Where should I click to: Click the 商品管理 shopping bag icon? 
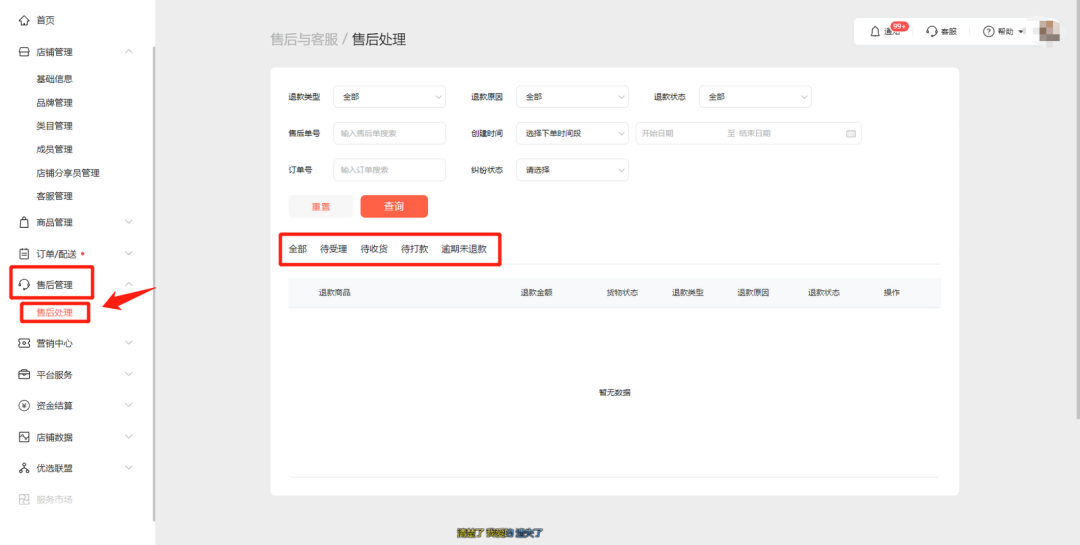pyautogui.click(x=24, y=222)
